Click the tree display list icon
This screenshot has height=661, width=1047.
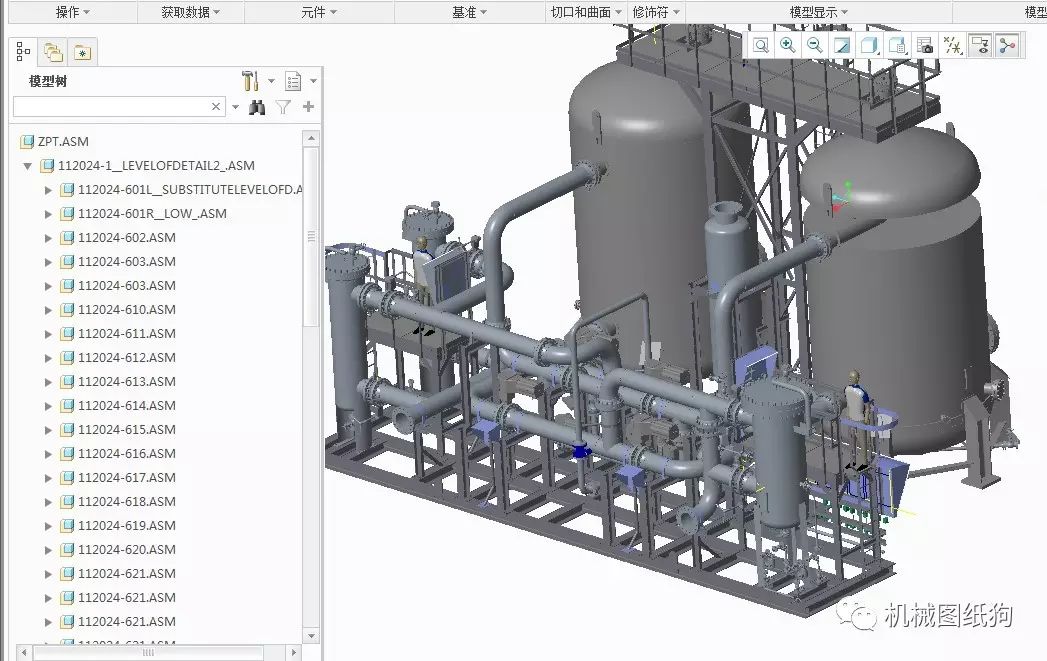292,81
